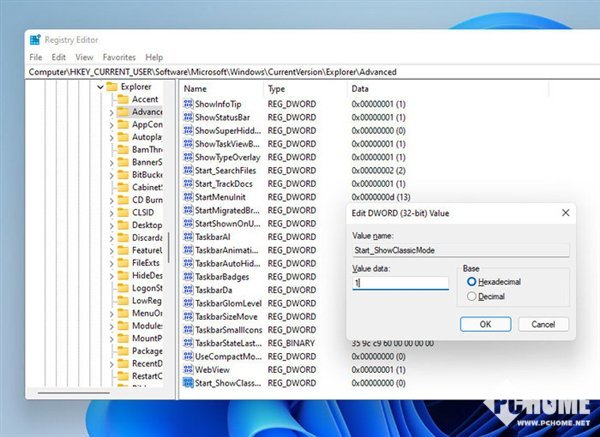Expand the Autopla key chevron
The height and width of the screenshot is (437, 600).
click(111, 138)
